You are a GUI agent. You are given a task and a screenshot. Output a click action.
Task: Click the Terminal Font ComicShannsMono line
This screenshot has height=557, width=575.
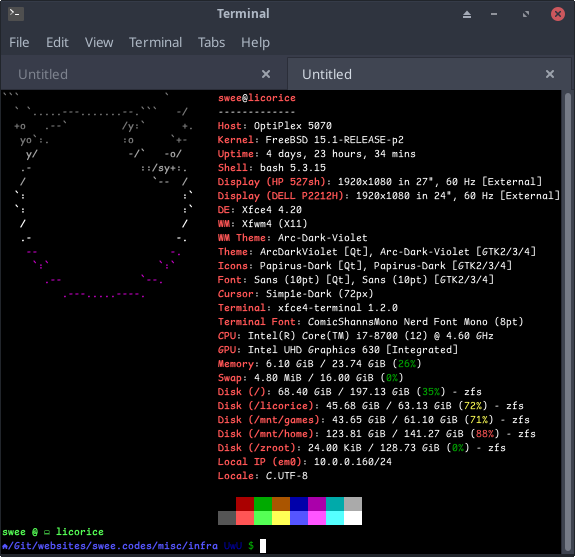point(370,322)
